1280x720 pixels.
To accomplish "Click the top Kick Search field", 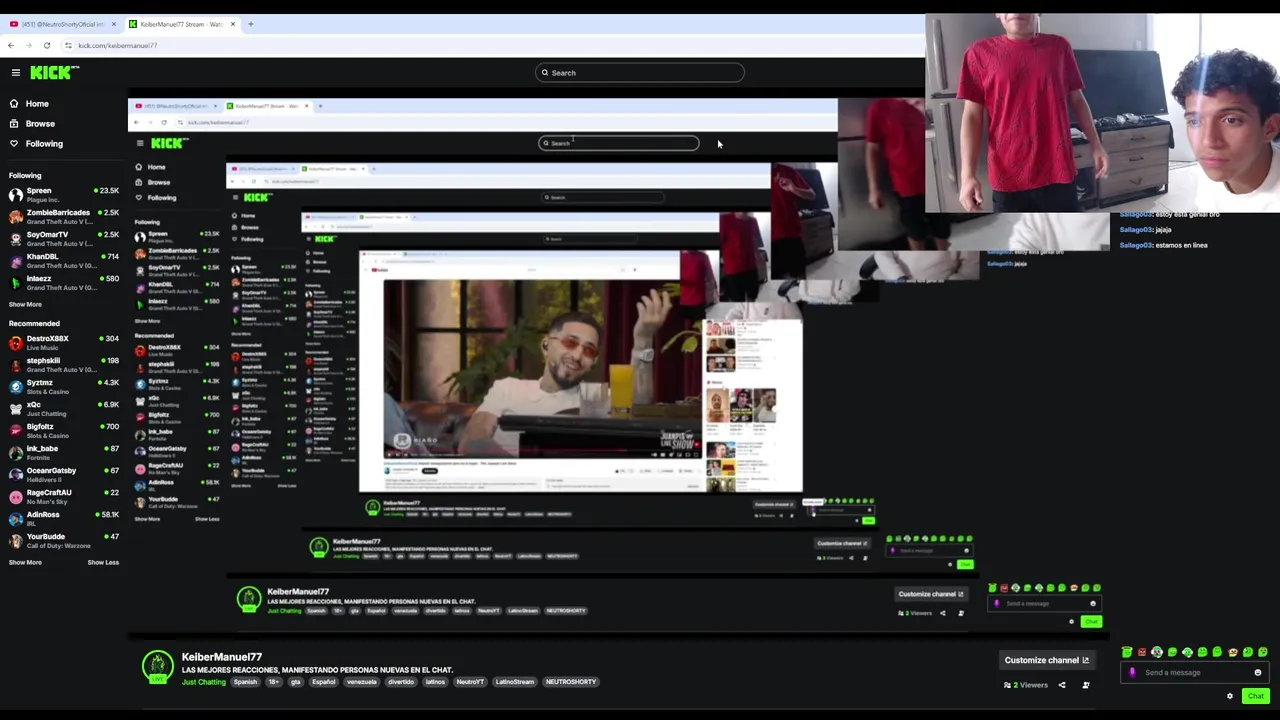I will [640, 72].
